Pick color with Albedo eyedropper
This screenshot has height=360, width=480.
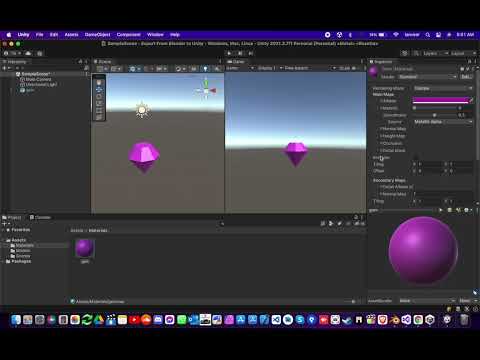pos(471,100)
